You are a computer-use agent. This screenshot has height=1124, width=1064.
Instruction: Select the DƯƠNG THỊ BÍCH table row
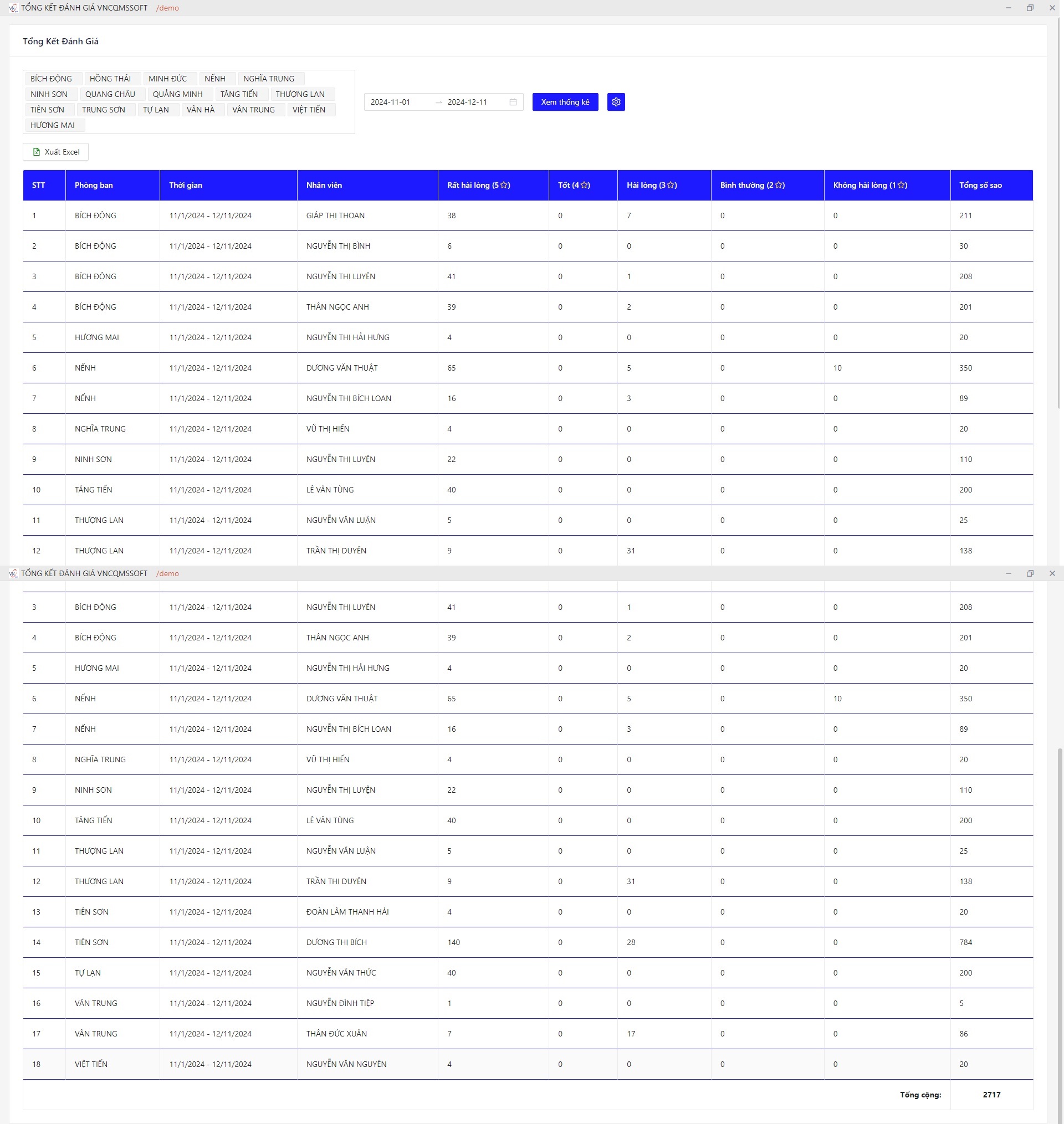pyautogui.click(x=336, y=942)
